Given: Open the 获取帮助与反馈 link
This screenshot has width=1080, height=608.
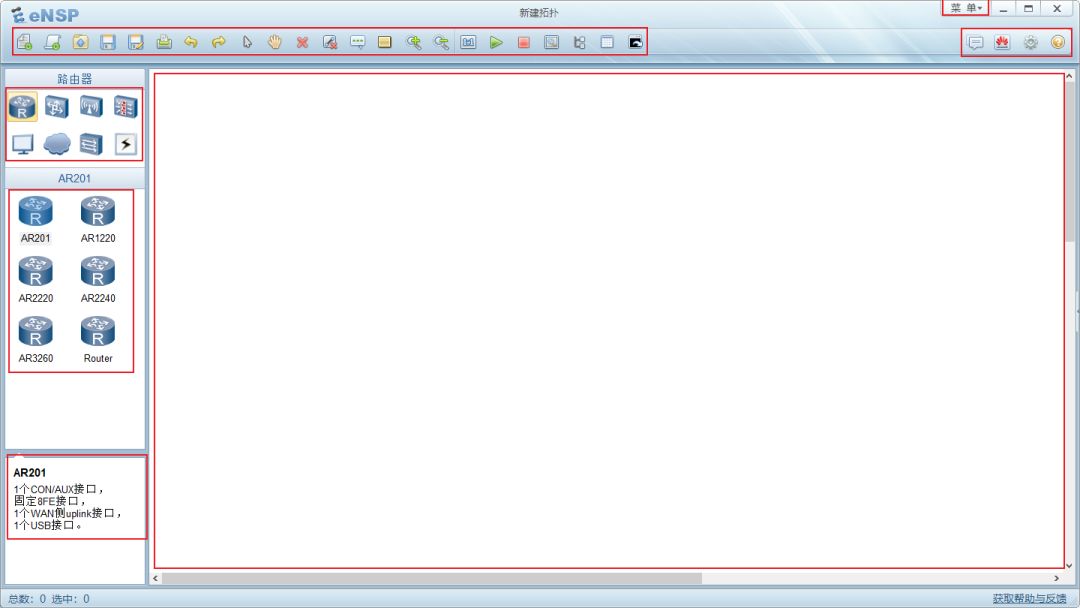Looking at the screenshot, I should point(1029,598).
